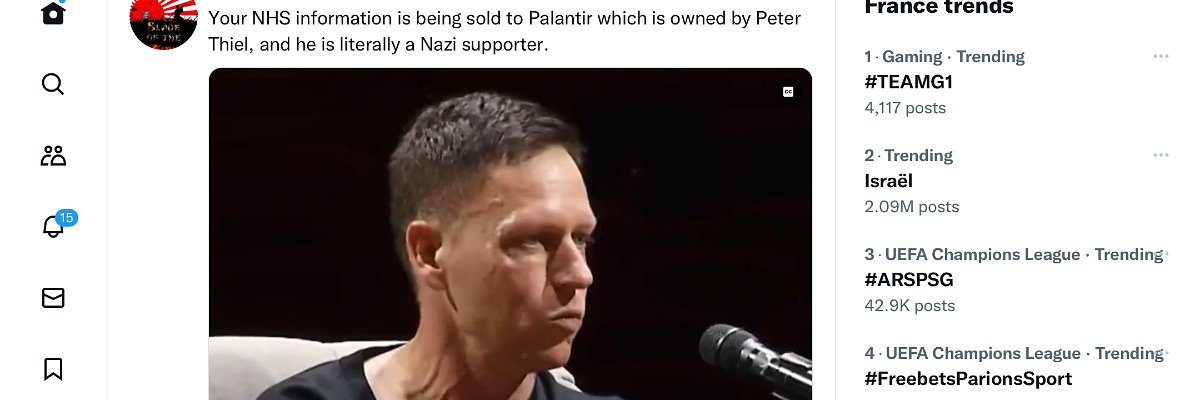Viewport: 1200px width, 400px height.
Task: Expand more options for Israël trend
Action: (x=1161, y=156)
